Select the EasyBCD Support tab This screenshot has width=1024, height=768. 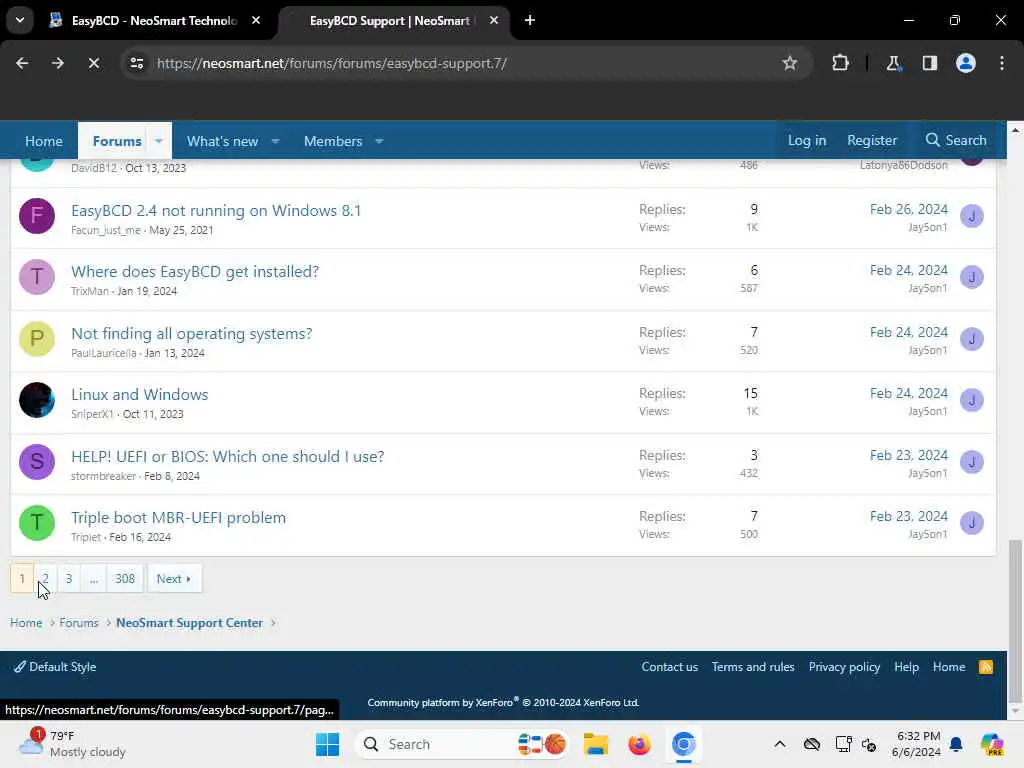click(392, 20)
